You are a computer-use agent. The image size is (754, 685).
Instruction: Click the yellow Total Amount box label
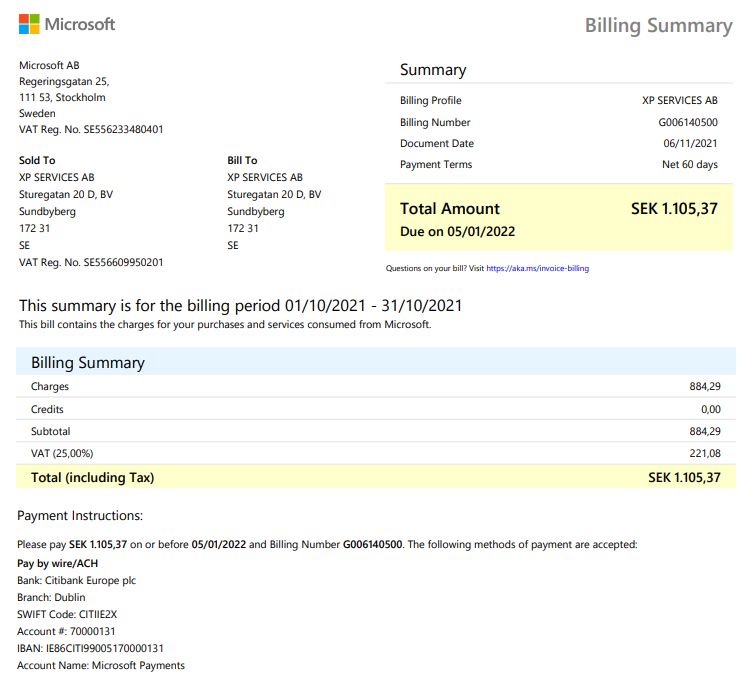pyautogui.click(x=449, y=209)
